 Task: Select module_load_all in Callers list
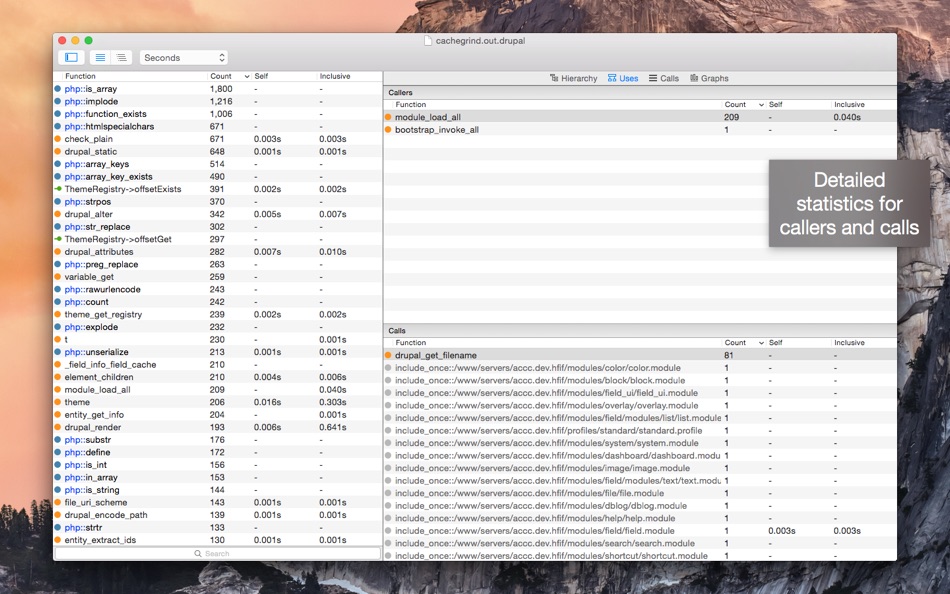(x=640, y=117)
